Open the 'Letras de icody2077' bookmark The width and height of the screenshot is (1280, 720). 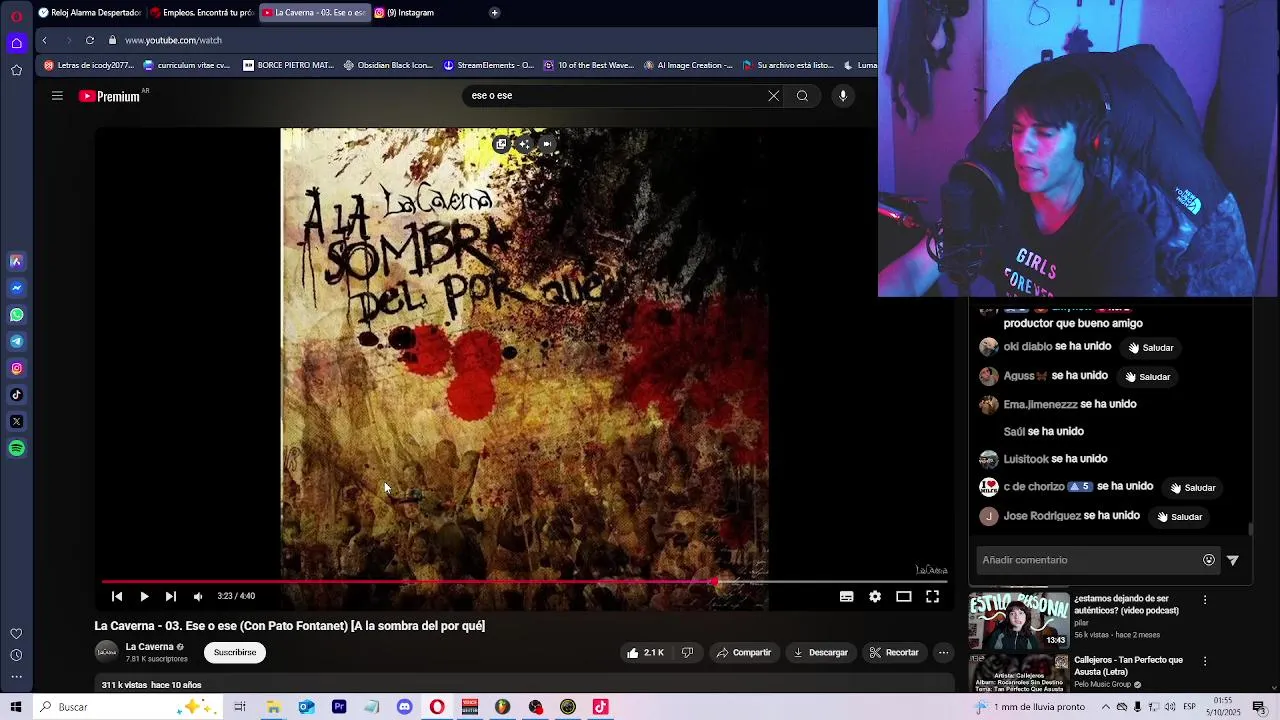pos(88,66)
